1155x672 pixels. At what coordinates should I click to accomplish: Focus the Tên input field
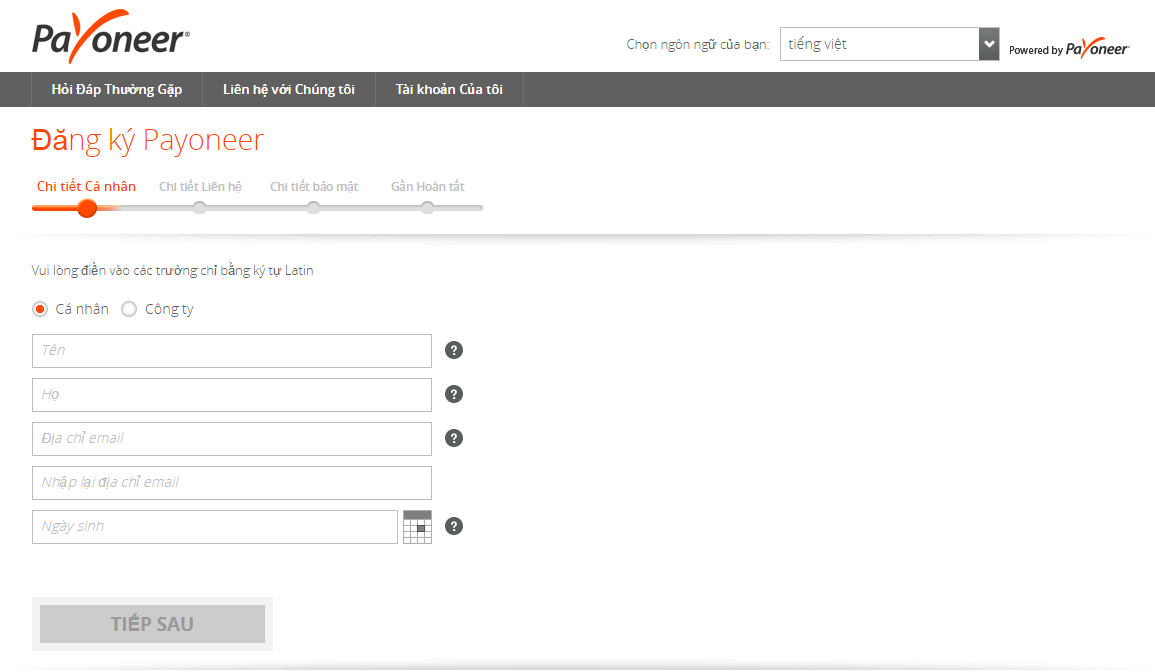(231, 351)
